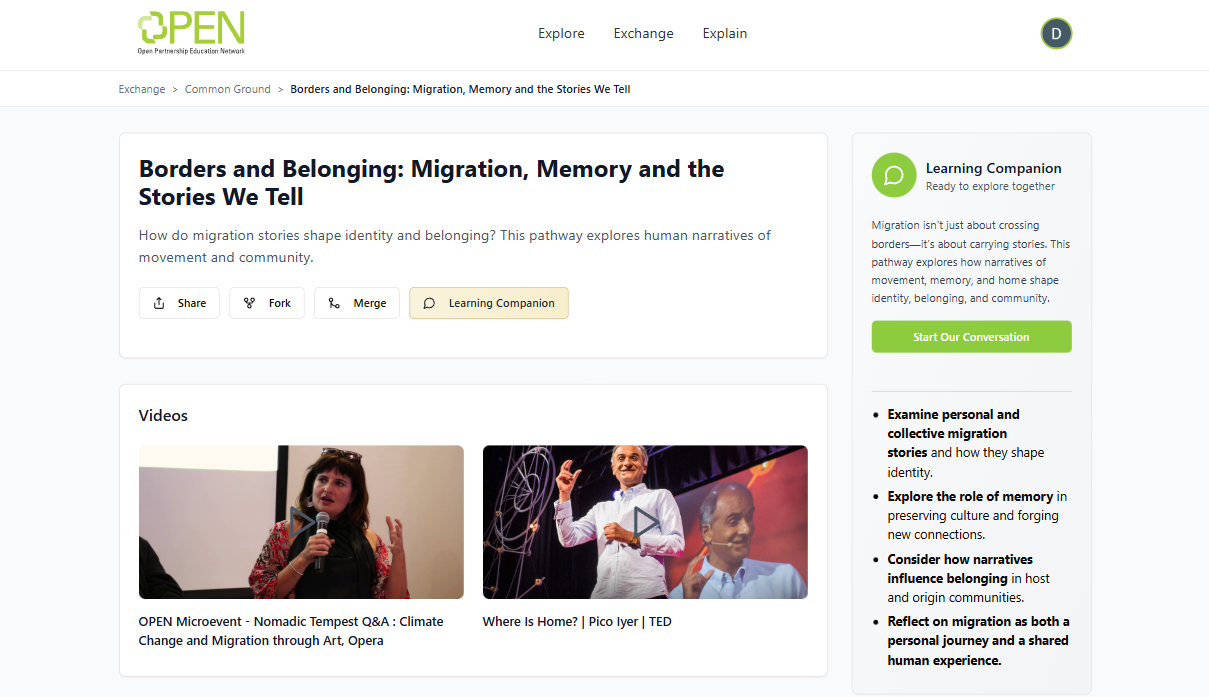Click the OPEN logo in the header
This screenshot has width=1209, height=697.
pyautogui.click(x=191, y=33)
